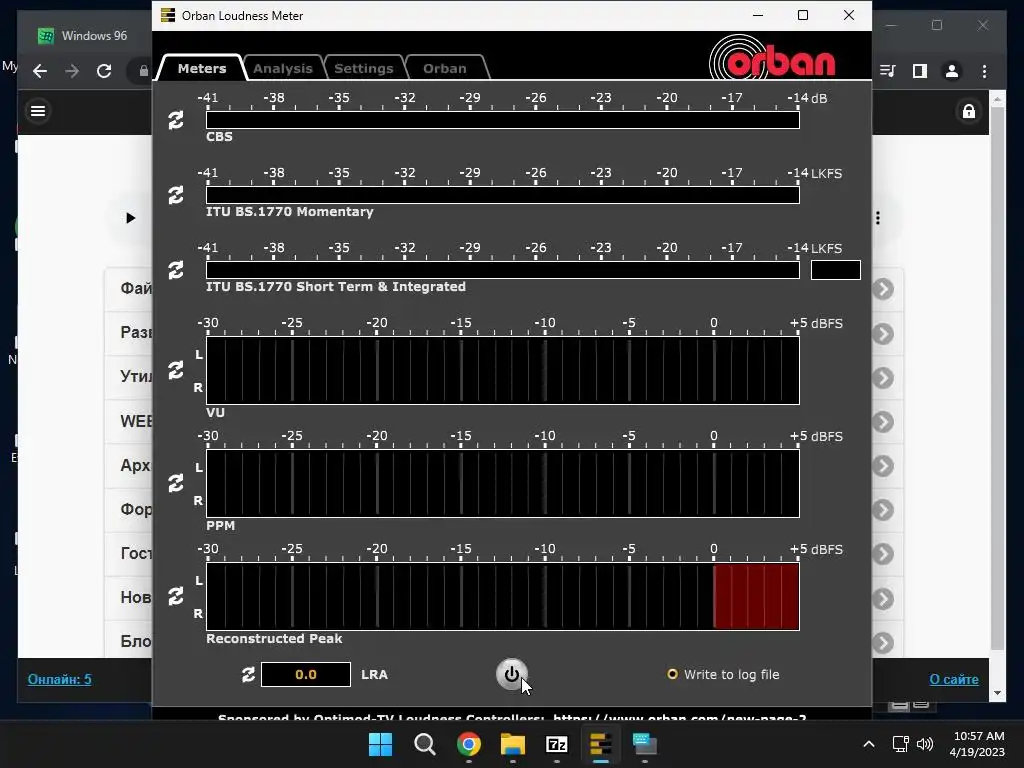Image resolution: width=1024 pixels, height=768 pixels.
Task: Expand the Раз row chevron
Action: pyautogui.click(x=883, y=334)
